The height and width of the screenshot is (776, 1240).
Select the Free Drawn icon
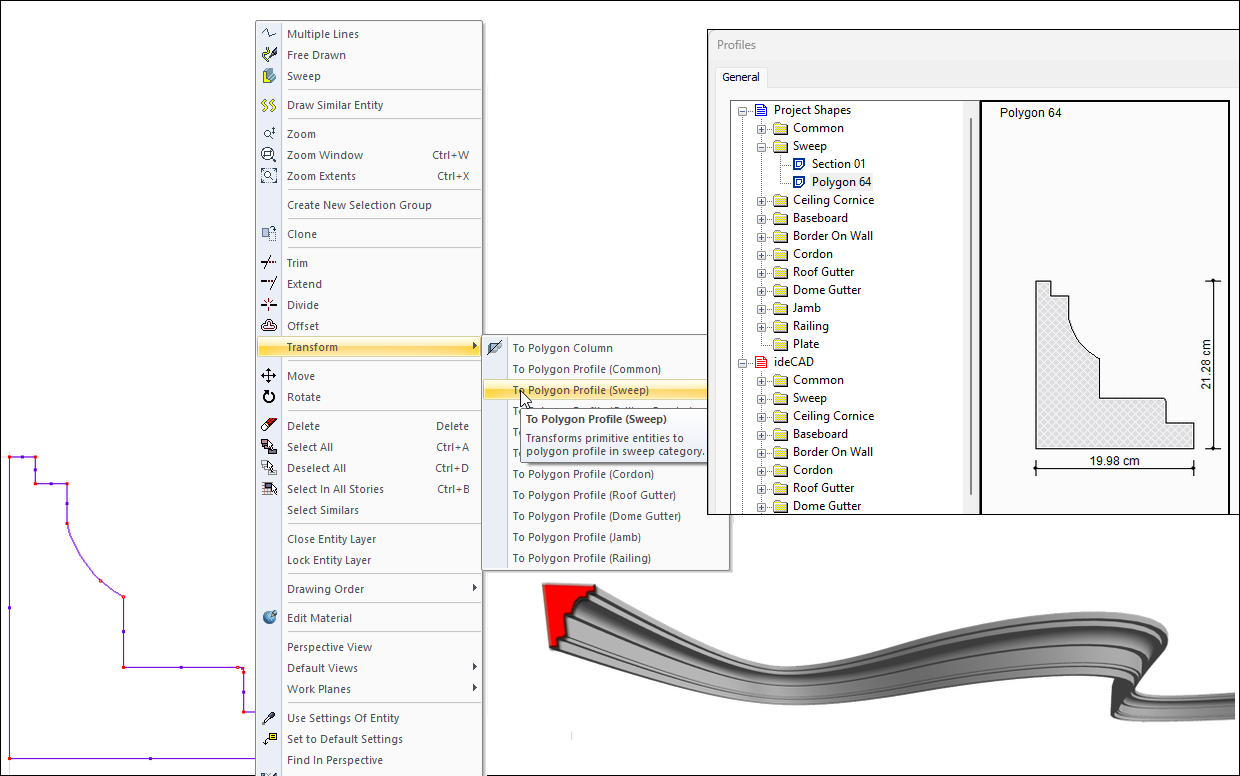pyautogui.click(x=269, y=55)
